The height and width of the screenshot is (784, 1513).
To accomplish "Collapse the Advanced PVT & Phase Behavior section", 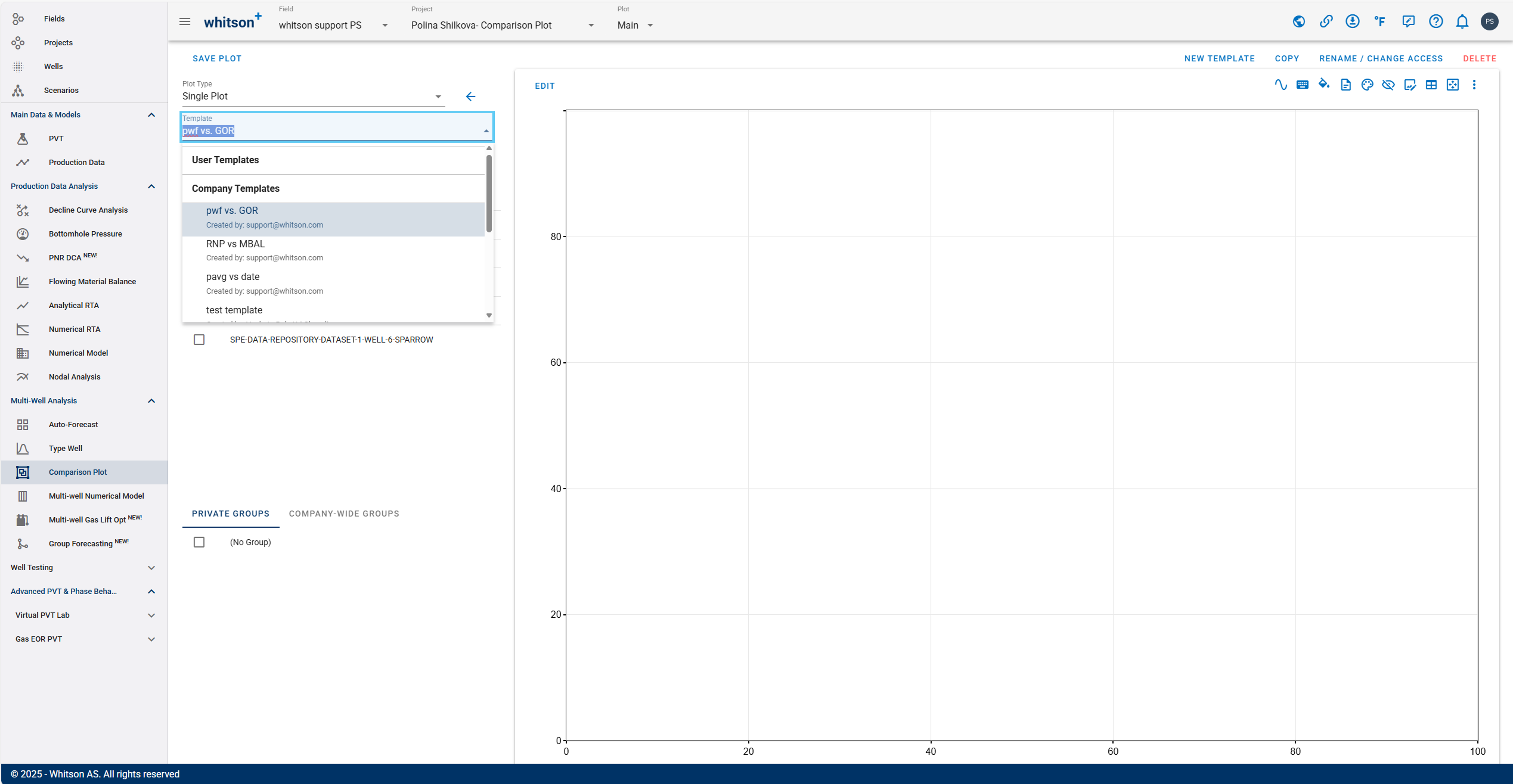I will click(151, 592).
